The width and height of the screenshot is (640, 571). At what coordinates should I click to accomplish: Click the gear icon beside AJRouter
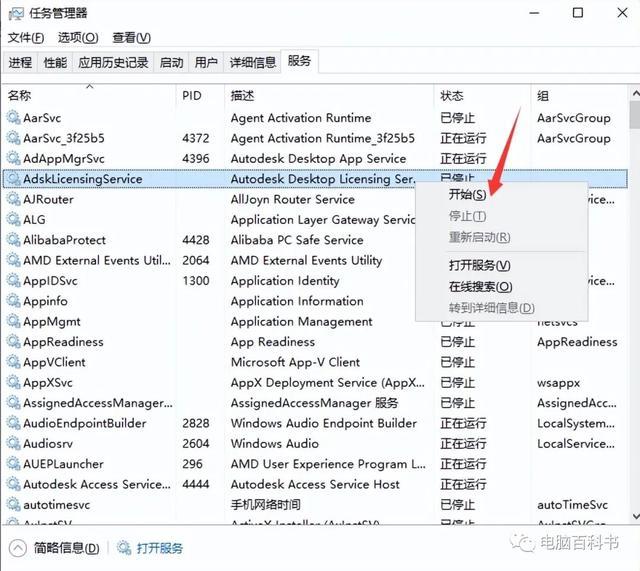pos(13,199)
